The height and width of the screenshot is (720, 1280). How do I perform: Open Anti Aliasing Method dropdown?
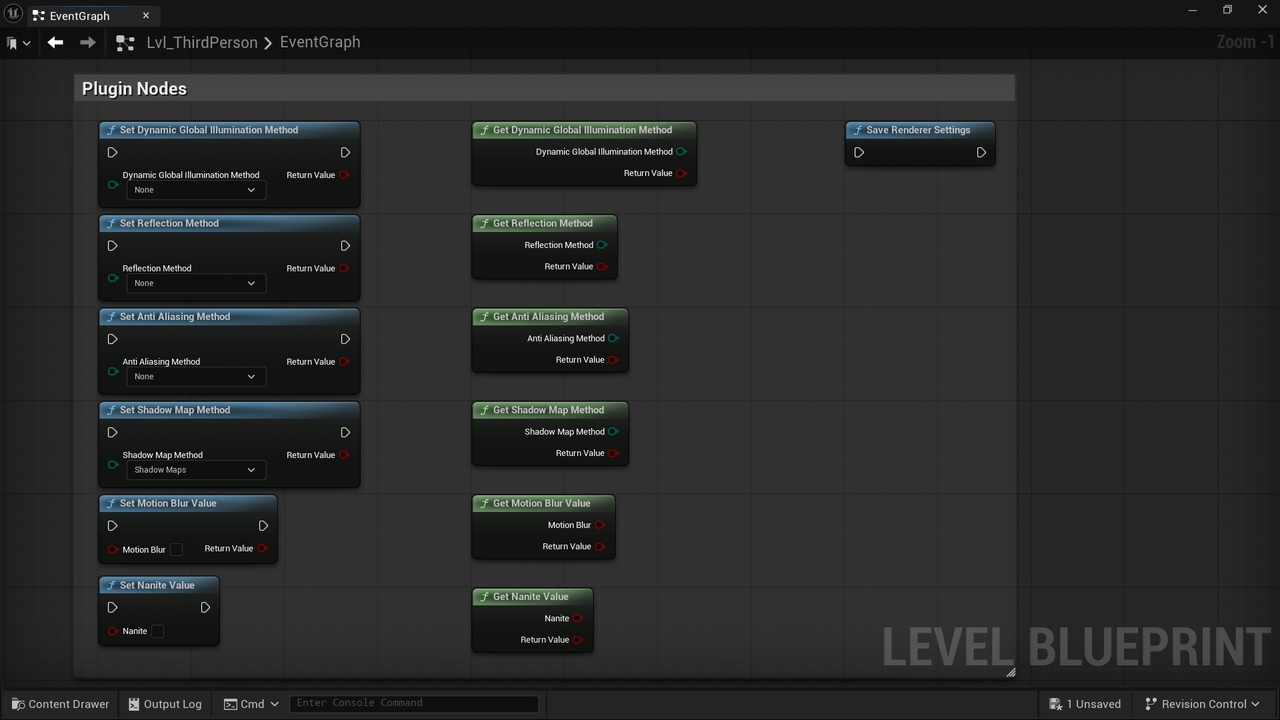click(196, 376)
